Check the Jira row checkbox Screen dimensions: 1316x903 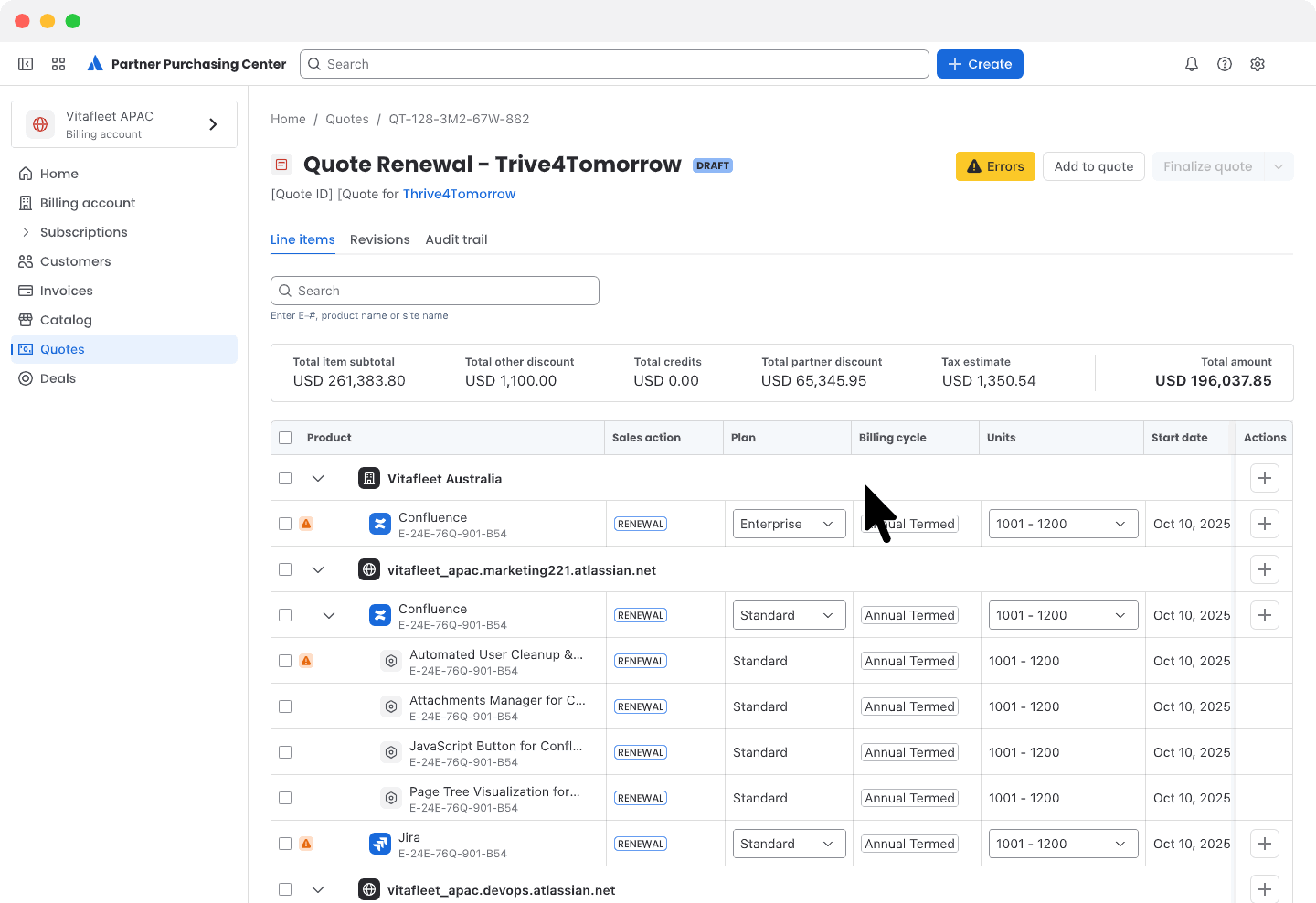click(x=285, y=844)
